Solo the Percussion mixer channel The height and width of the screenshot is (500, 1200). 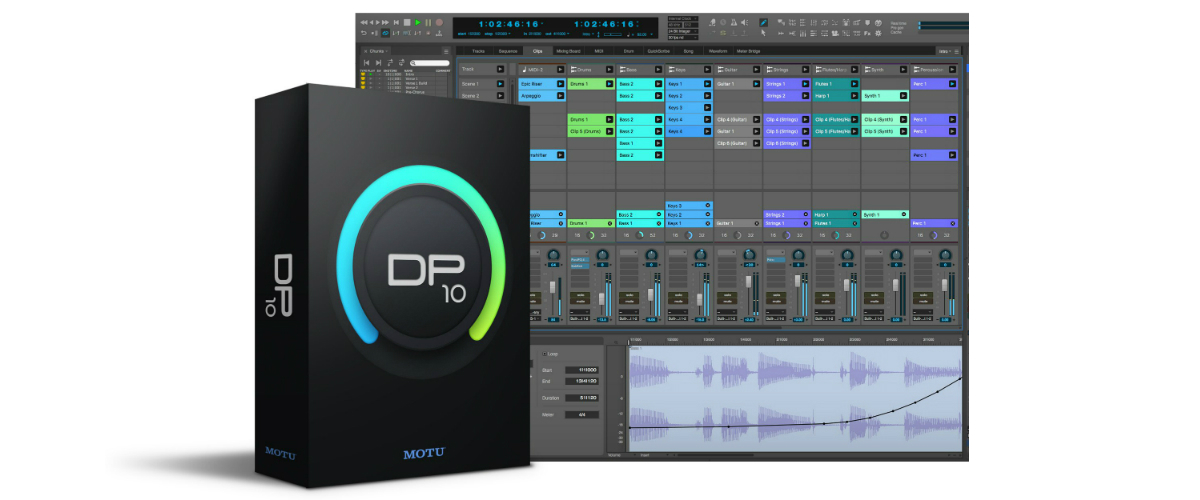922,294
